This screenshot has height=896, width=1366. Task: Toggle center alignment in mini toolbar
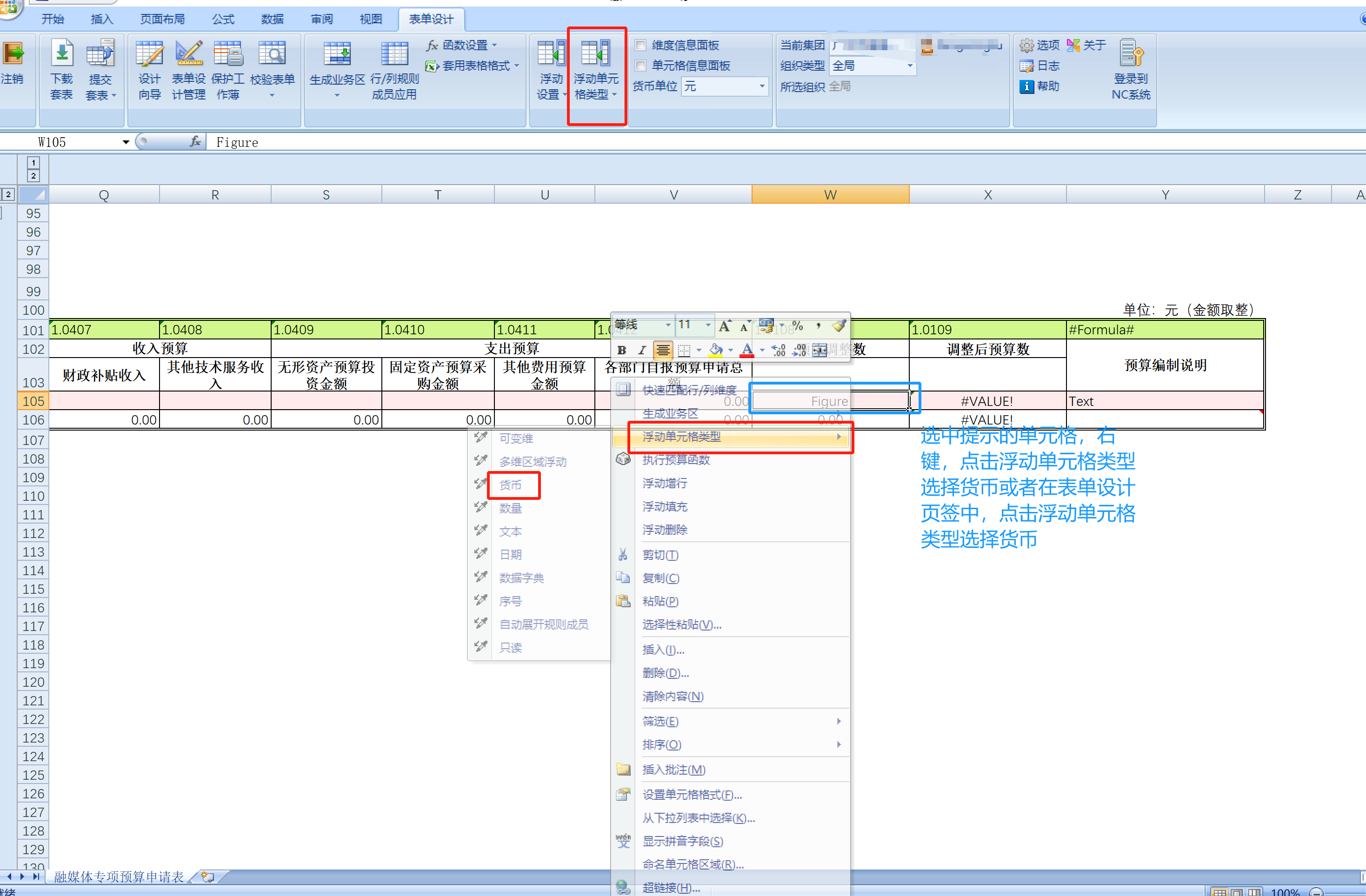[x=662, y=350]
